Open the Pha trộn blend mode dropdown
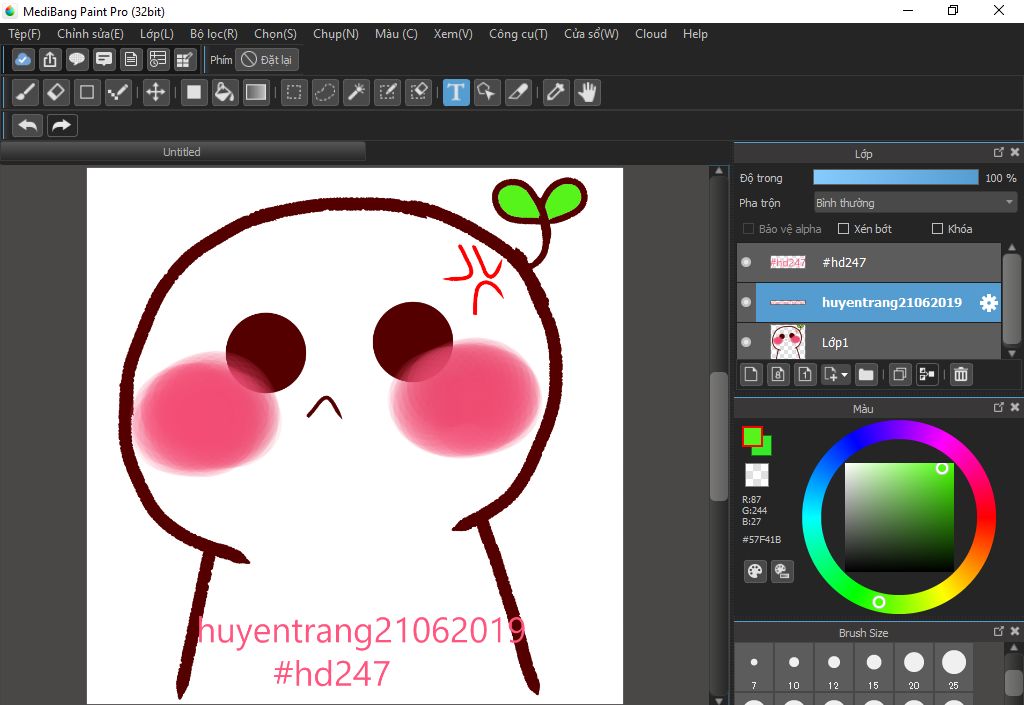The height and width of the screenshot is (705, 1024). pyautogui.click(x=914, y=203)
